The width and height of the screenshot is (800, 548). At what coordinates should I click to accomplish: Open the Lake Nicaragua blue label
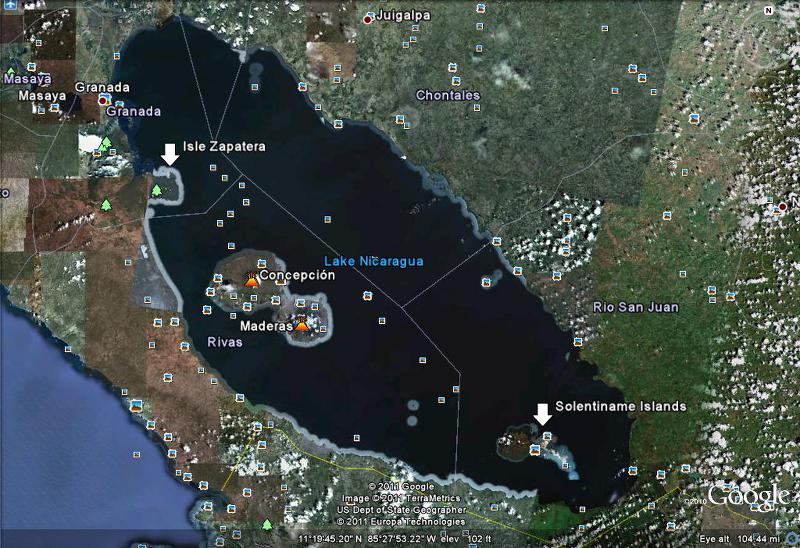pos(374,261)
